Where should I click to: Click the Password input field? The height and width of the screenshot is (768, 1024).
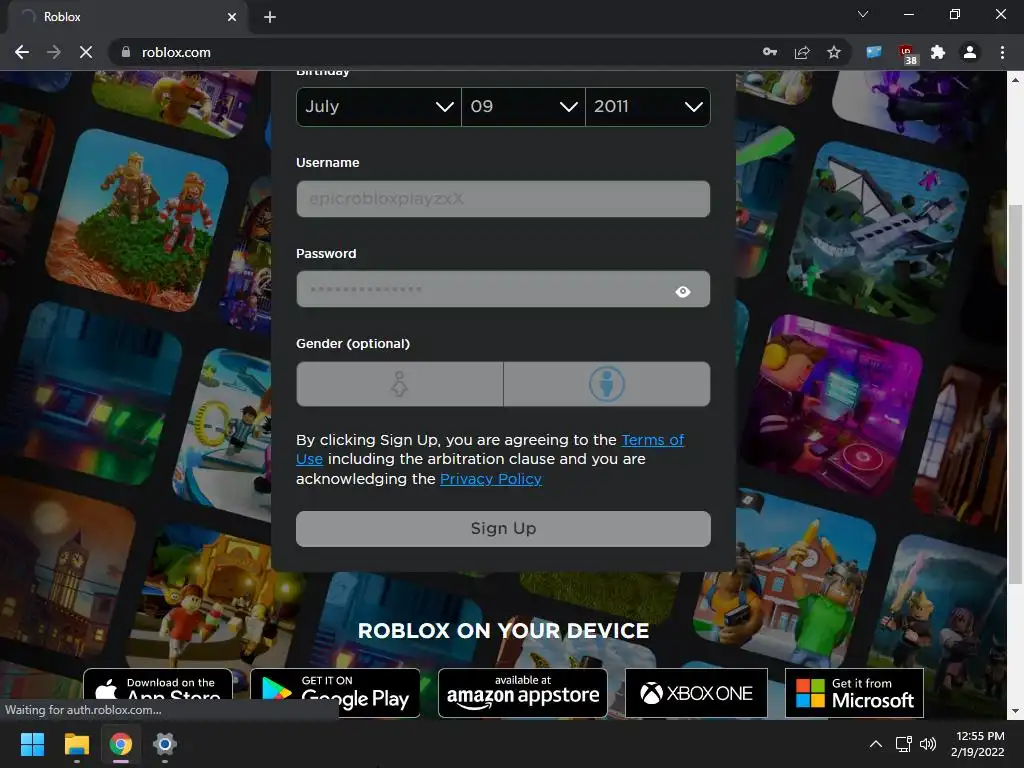click(503, 289)
